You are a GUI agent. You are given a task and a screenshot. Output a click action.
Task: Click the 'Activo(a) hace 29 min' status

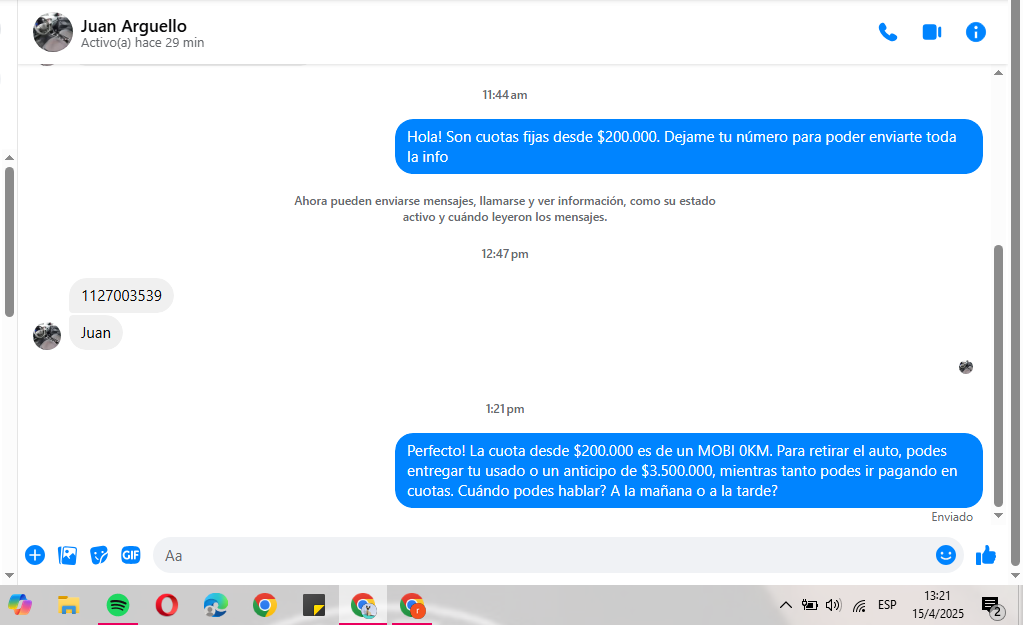(142, 43)
